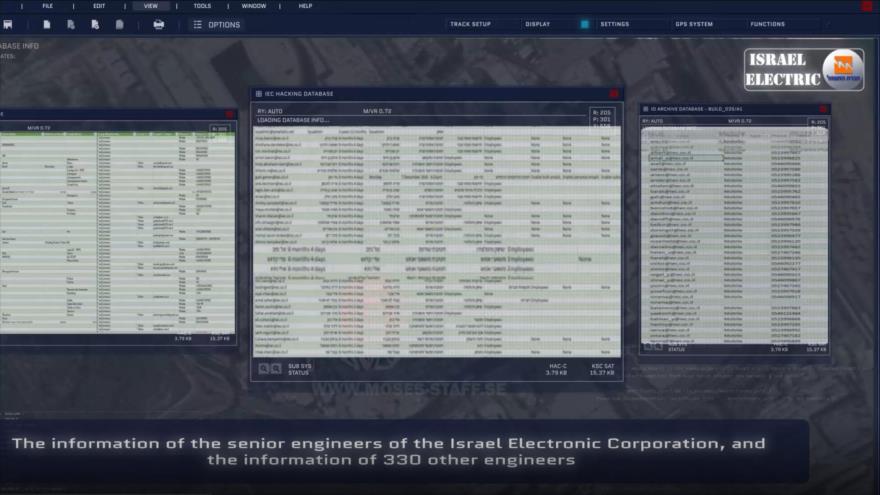This screenshot has height=495, width=880.
Task: Click the IEC HACKING DATABASE window title
Action: coord(299,94)
